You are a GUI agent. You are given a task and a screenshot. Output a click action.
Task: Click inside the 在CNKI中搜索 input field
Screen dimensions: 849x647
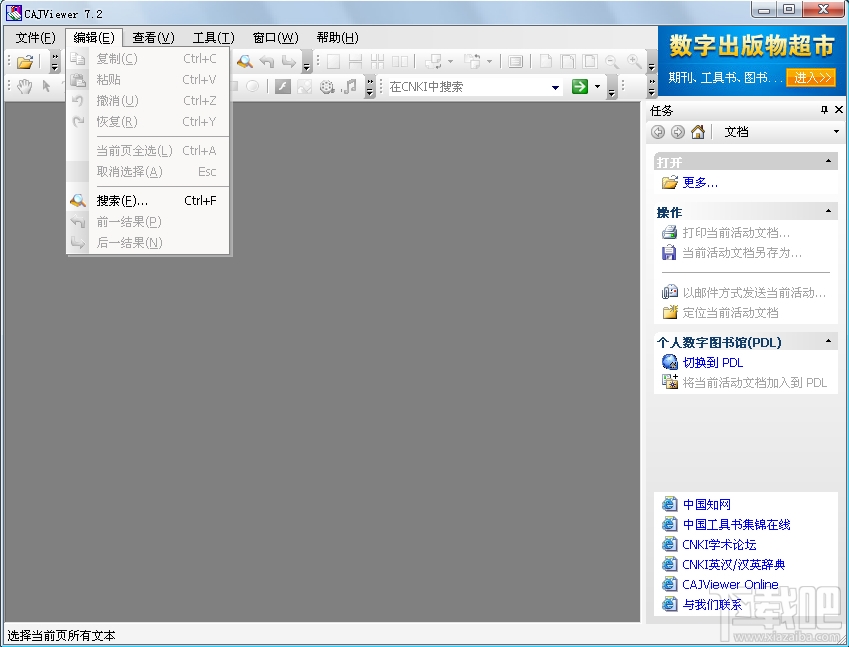450,86
